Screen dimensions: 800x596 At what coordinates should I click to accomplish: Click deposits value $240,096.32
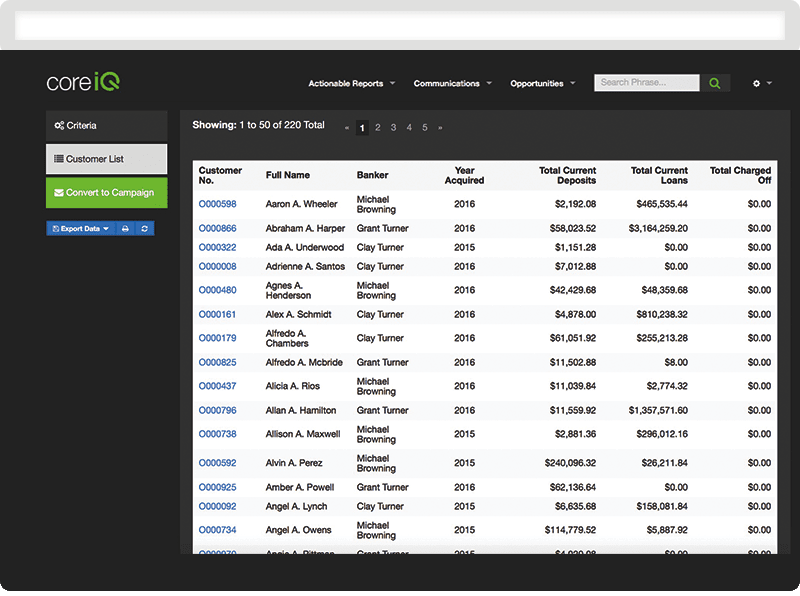tap(570, 463)
